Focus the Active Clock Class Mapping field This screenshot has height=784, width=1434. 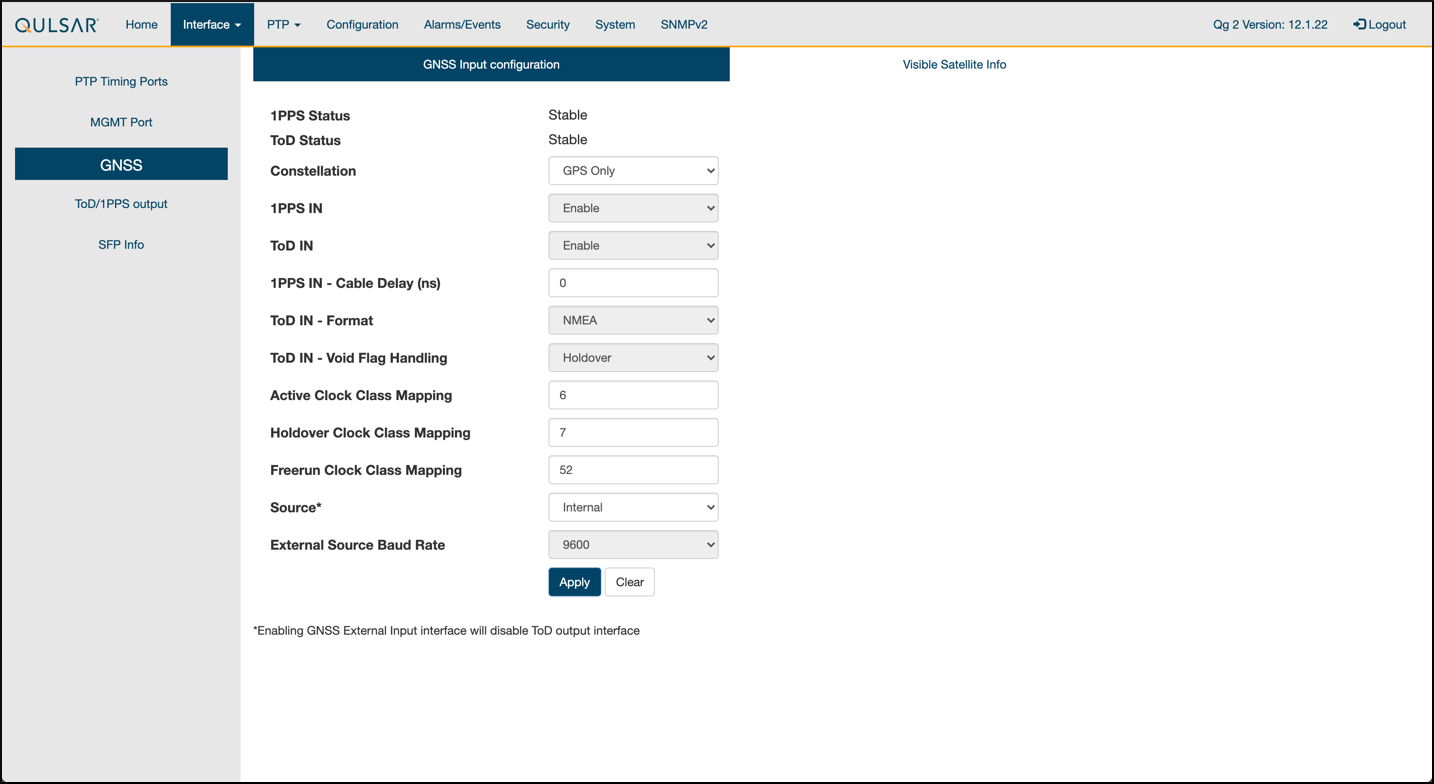tap(633, 395)
